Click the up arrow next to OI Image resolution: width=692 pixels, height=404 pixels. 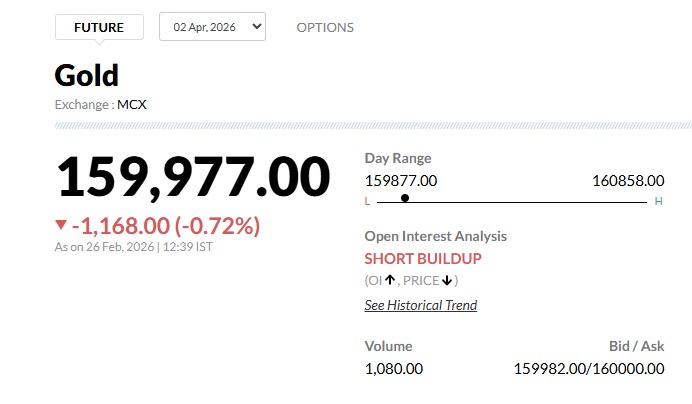[x=390, y=281]
